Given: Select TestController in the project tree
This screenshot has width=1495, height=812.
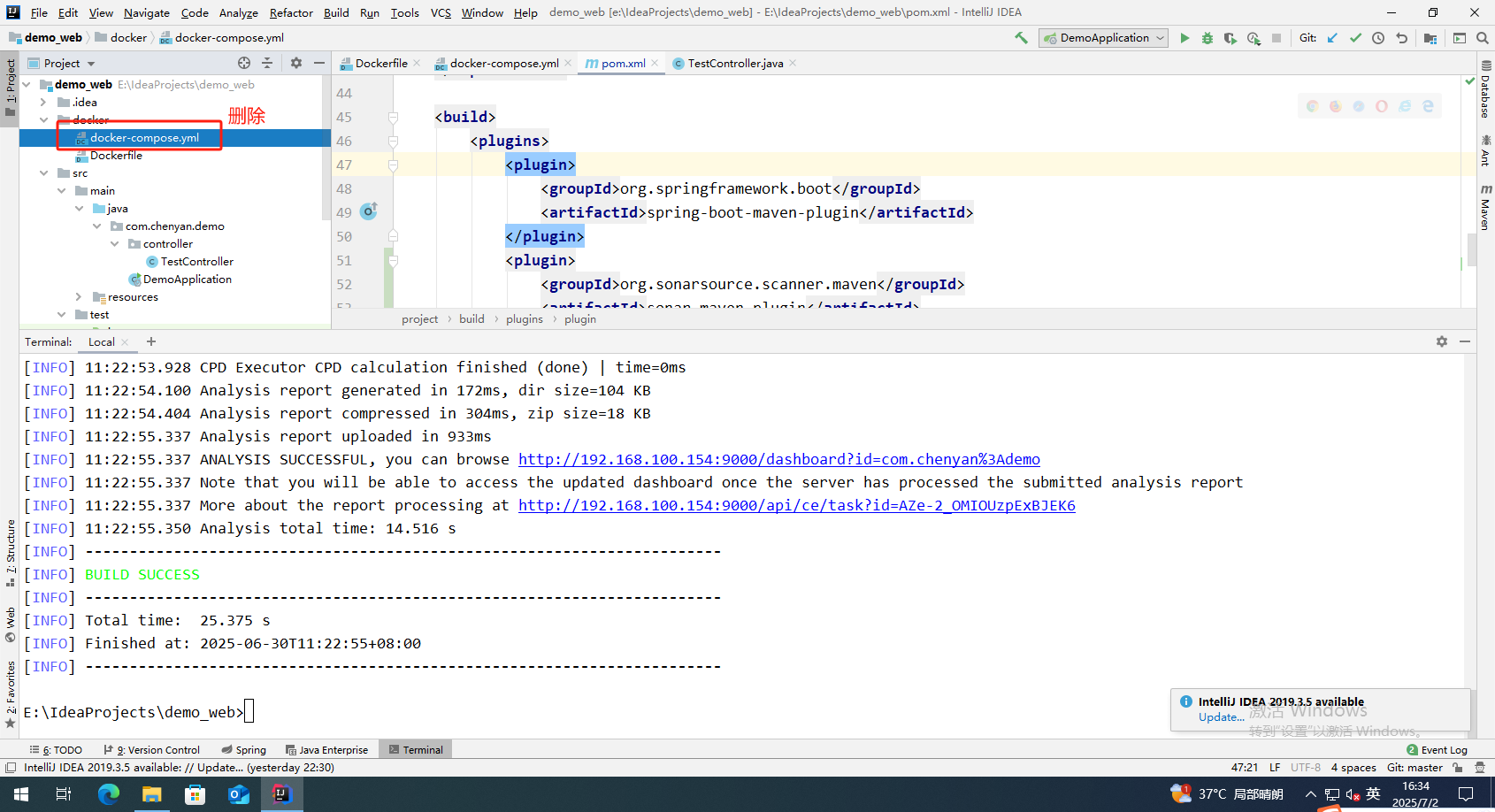Looking at the screenshot, I should [x=196, y=262].
